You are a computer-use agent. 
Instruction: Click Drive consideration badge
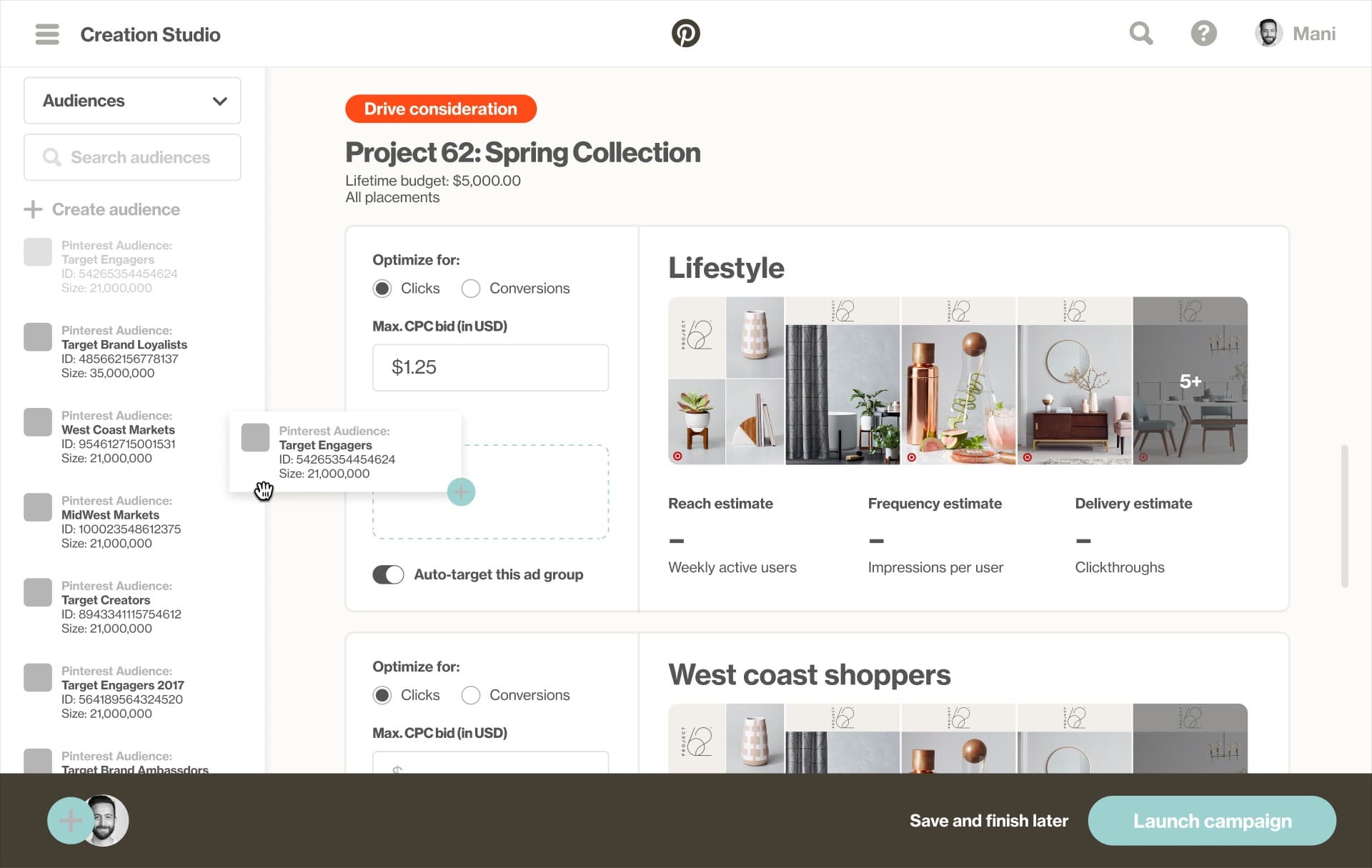(x=441, y=109)
